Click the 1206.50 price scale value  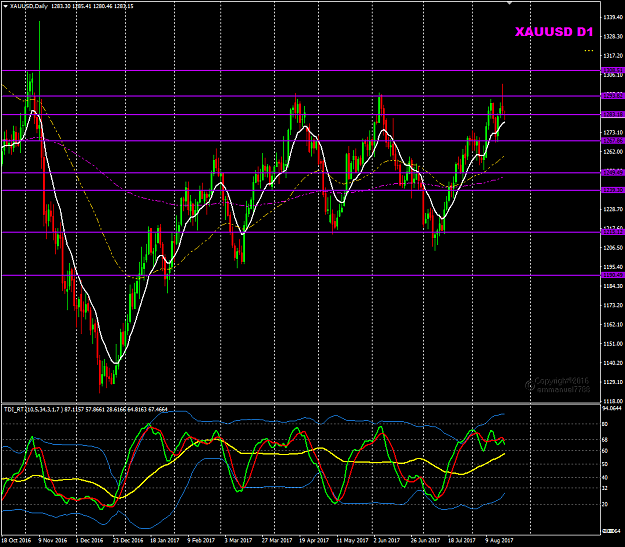613,248
